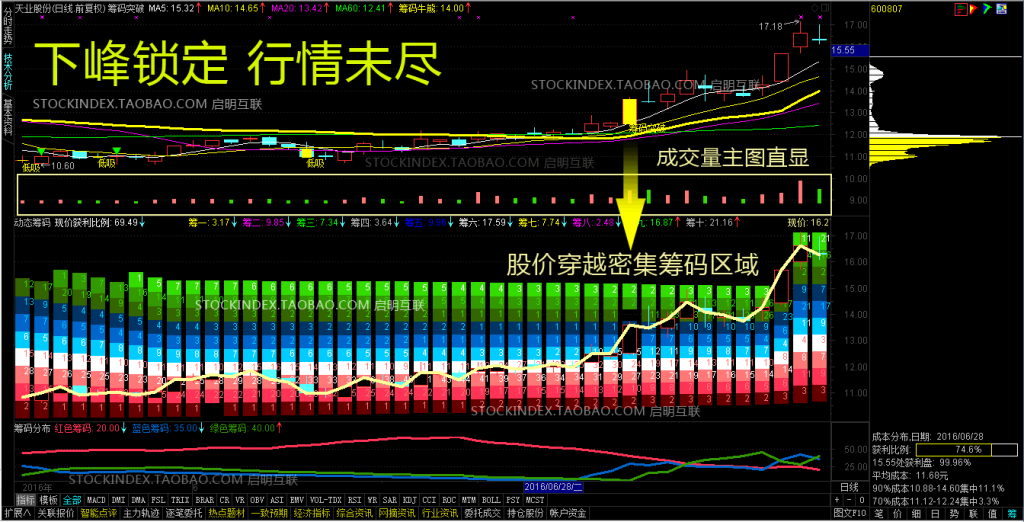1024x522 pixels.
Task: Switch to the VOL-TDX indicator
Action: [x=326, y=500]
